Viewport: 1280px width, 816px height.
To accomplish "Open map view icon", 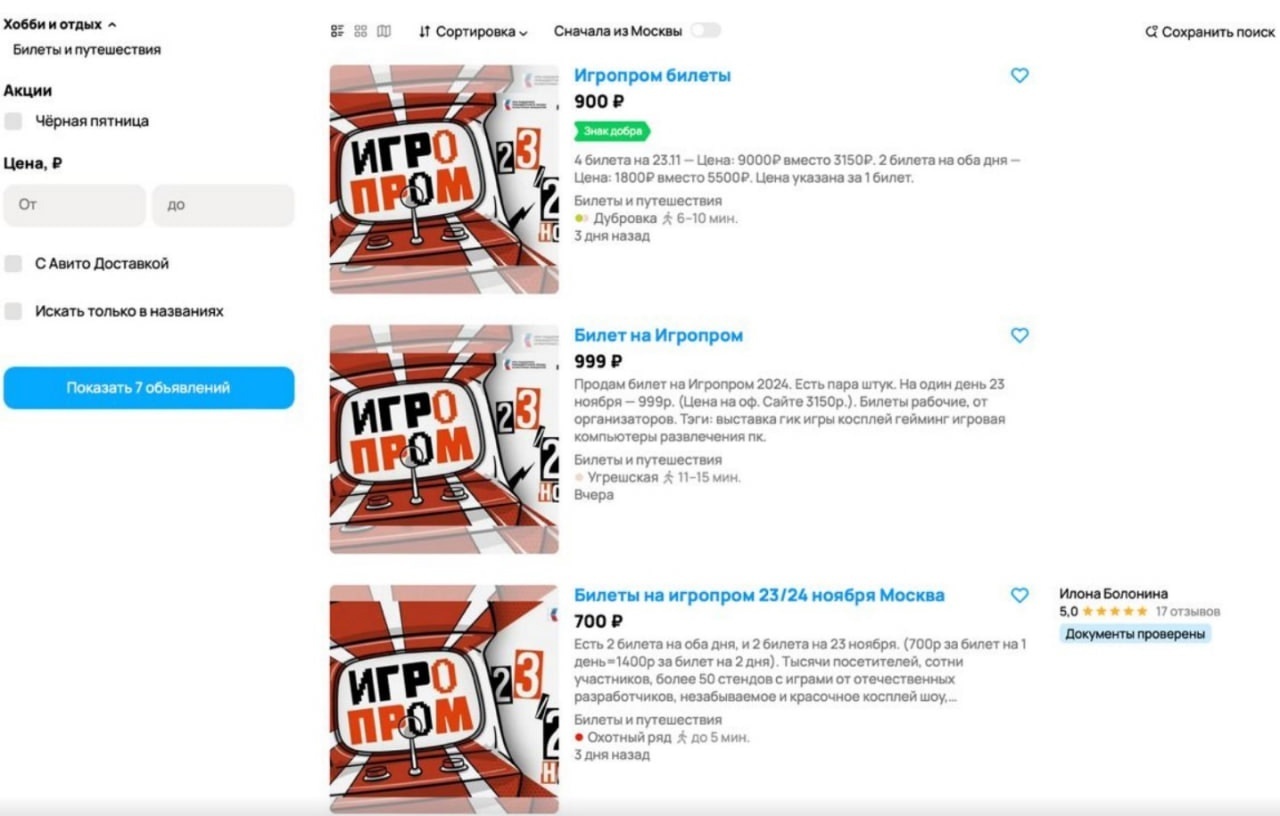I will pos(384,31).
